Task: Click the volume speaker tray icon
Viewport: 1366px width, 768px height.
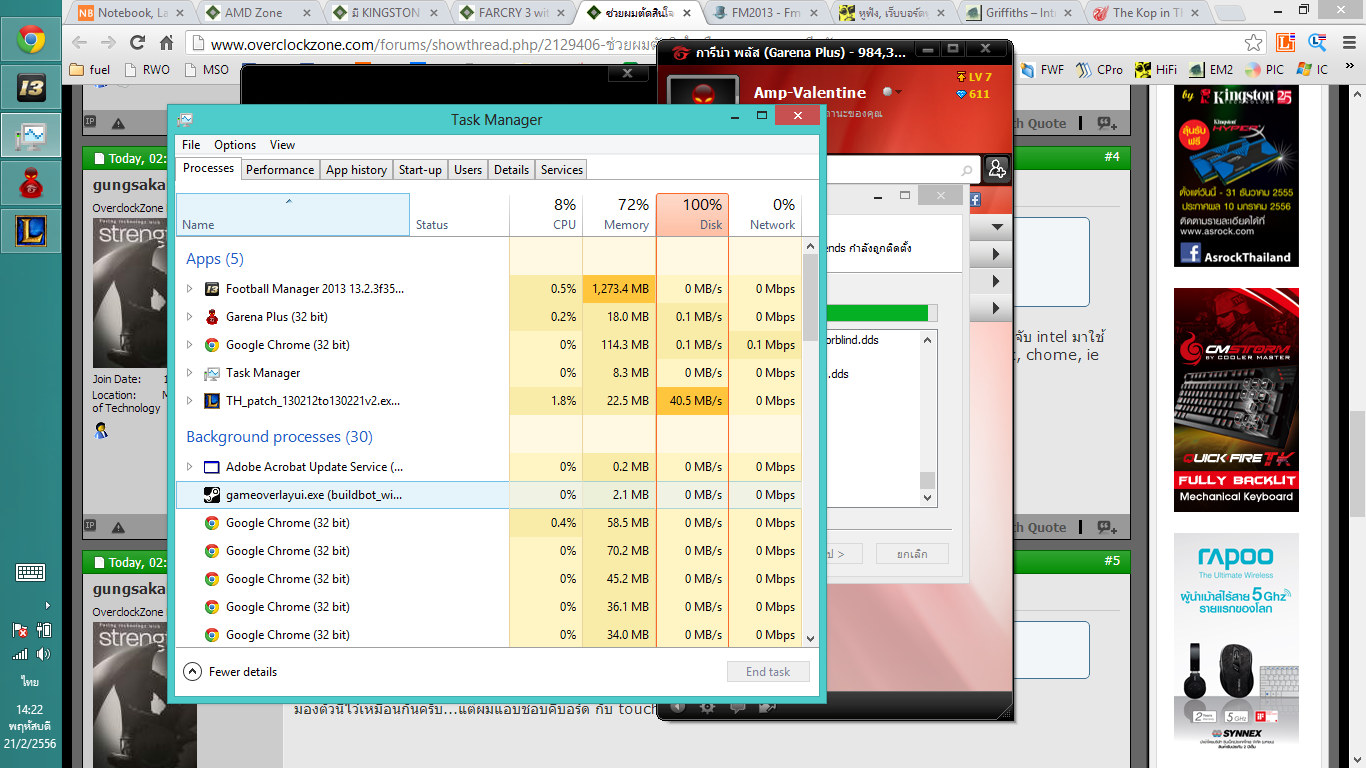Action: (x=43, y=654)
